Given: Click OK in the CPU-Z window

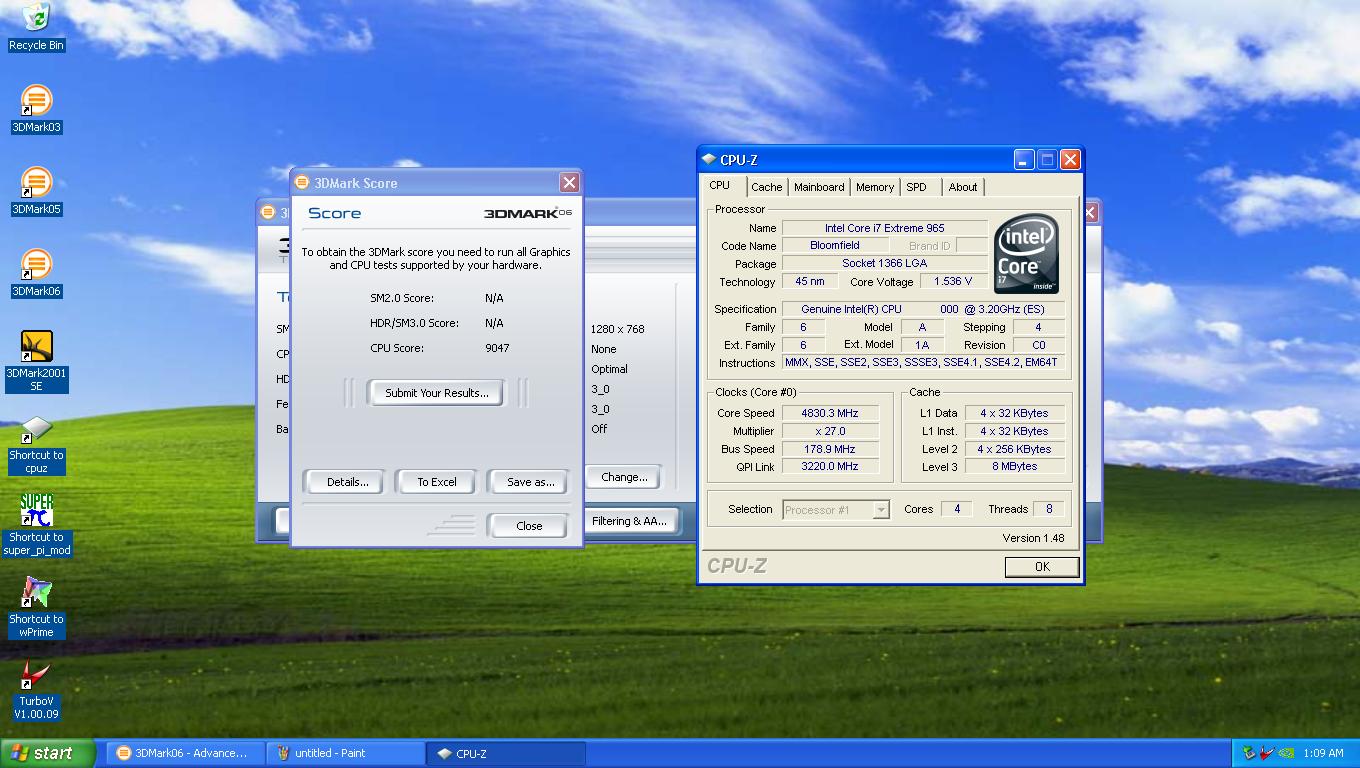Looking at the screenshot, I should click(1042, 567).
